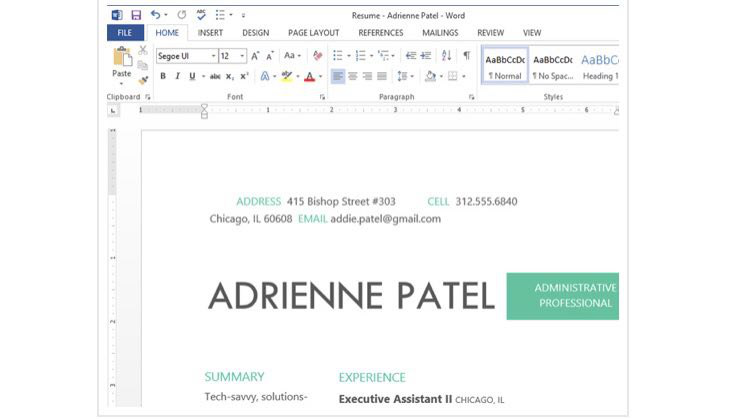Toggle Italic formatting
Screen dimensions: 750x419
click(177, 76)
